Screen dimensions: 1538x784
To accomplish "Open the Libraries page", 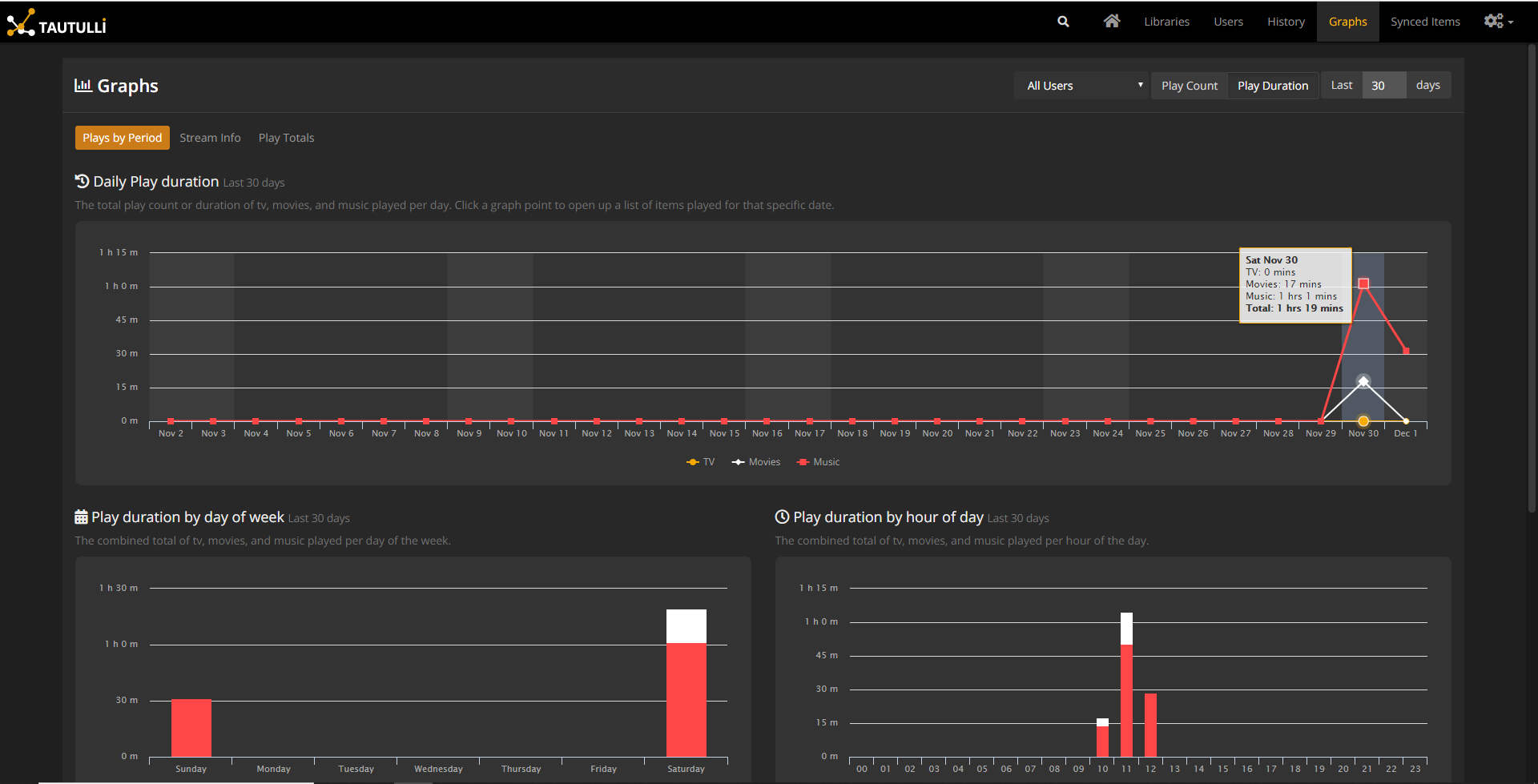I will click(1166, 22).
